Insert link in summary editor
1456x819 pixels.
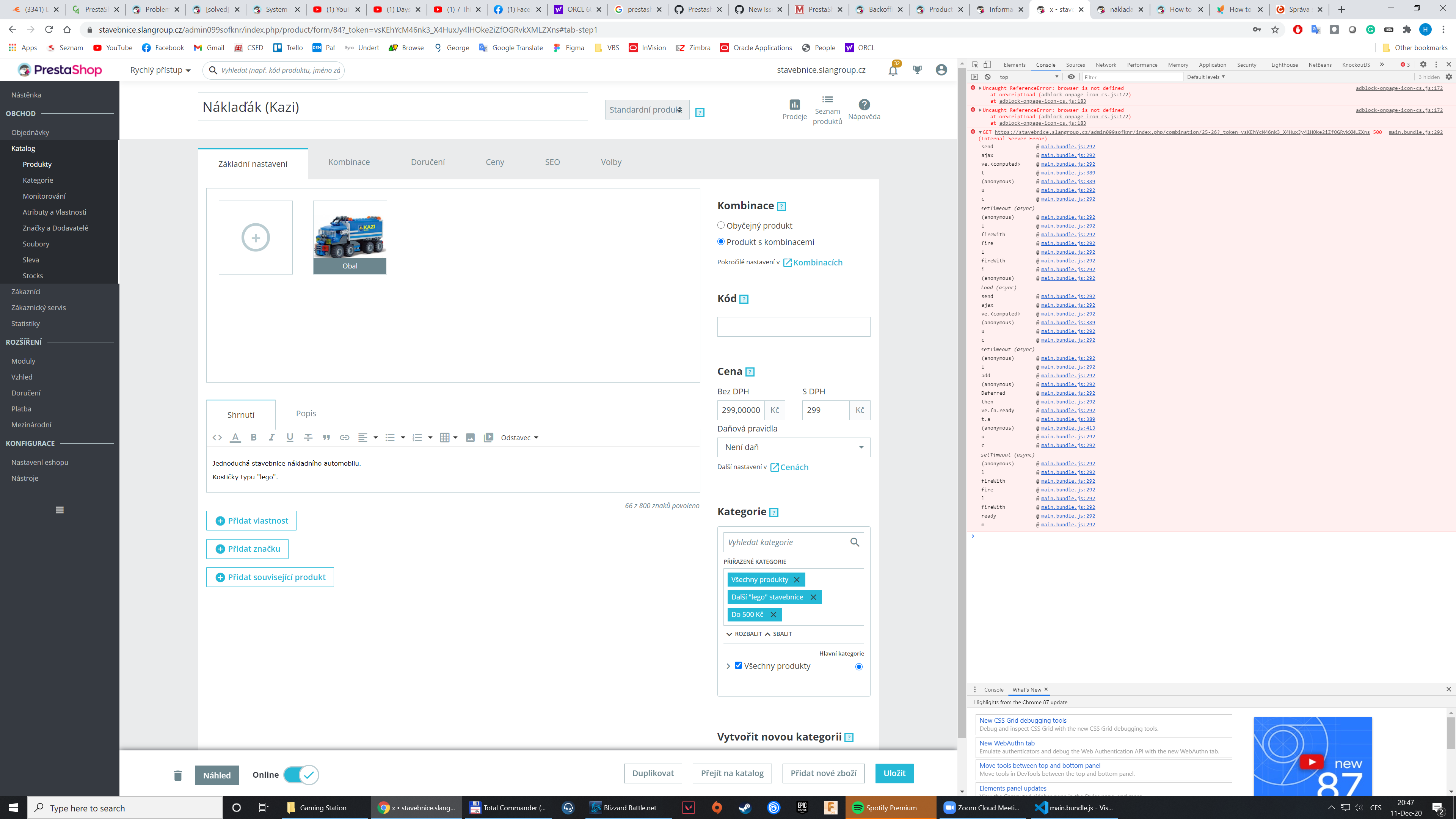click(344, 438)
